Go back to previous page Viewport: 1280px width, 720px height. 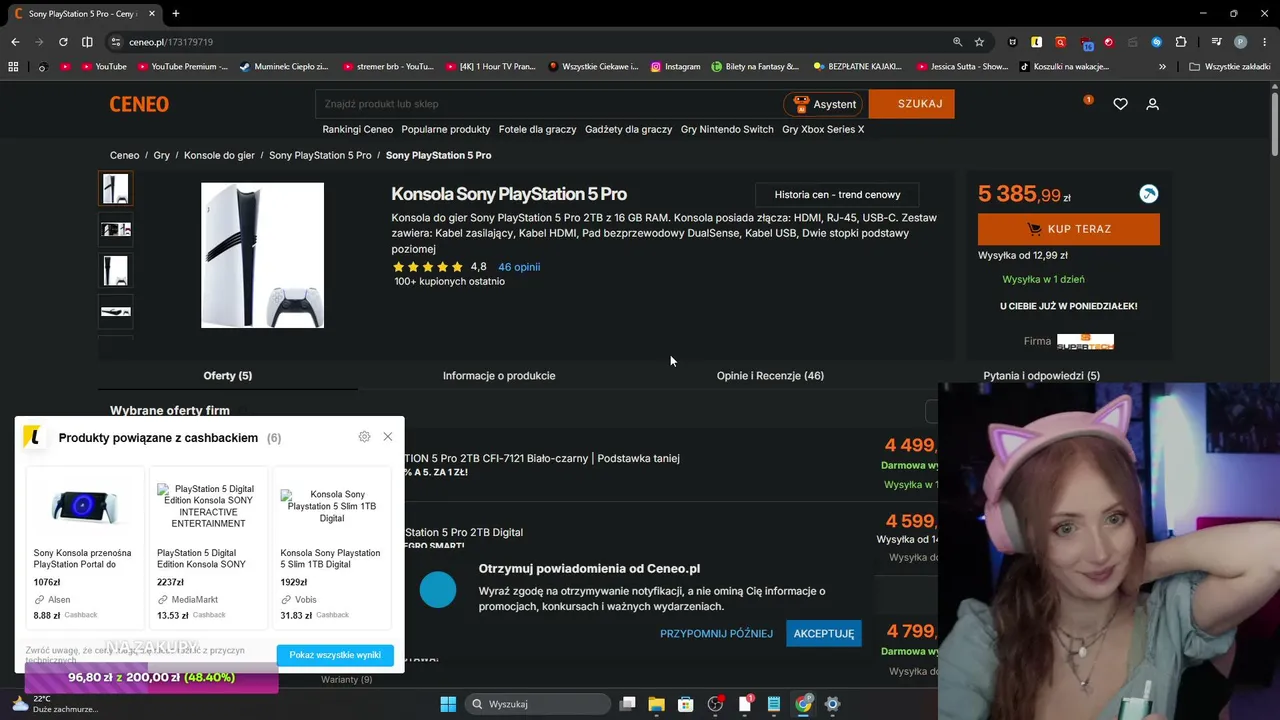(x=15, y=42)
